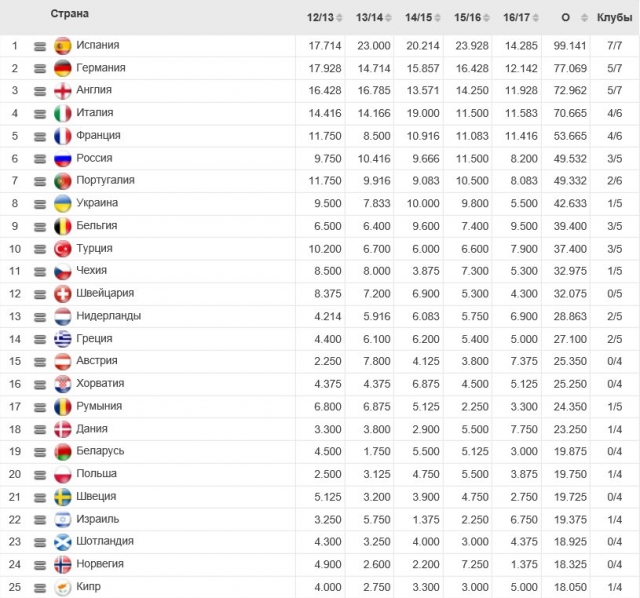The width and height of the screenshot is (640, 598).
Task: Click the Клубы column header
Action: coord(613,18)
